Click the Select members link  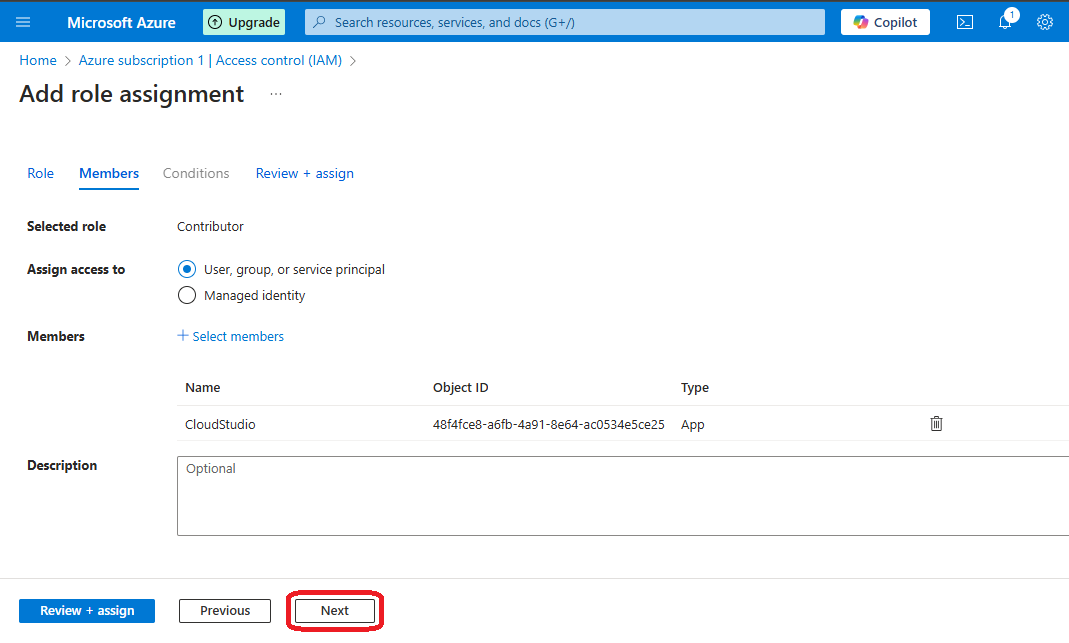231,336
